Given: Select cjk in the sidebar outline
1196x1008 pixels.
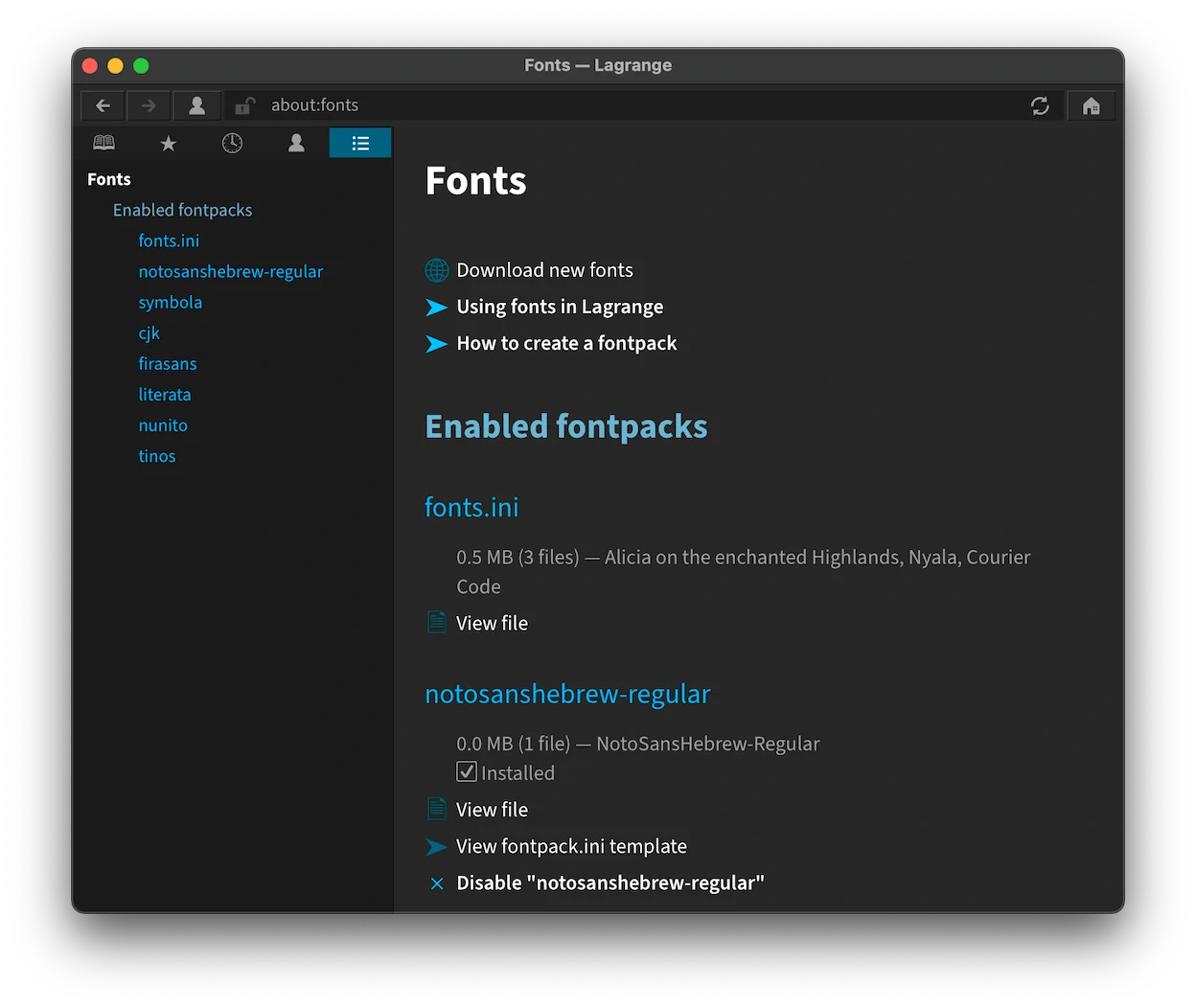Looking at the screenshot, I should pyautogui.click(x=149, y=332).
